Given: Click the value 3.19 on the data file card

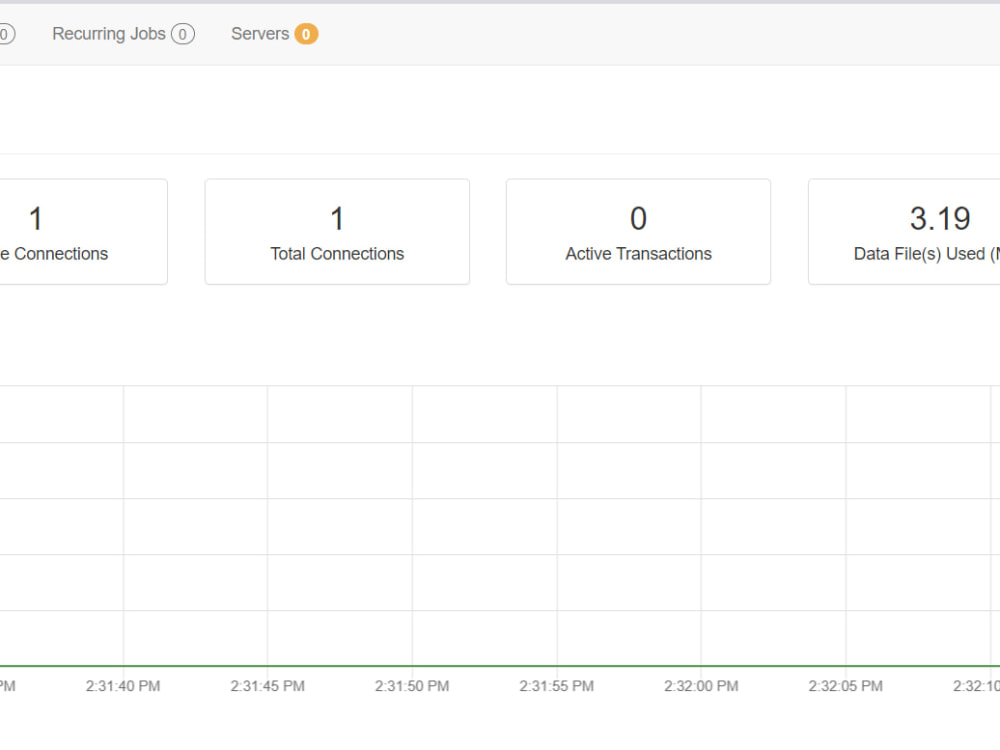Looking at the screenshot, I should [x=938, y=218].
